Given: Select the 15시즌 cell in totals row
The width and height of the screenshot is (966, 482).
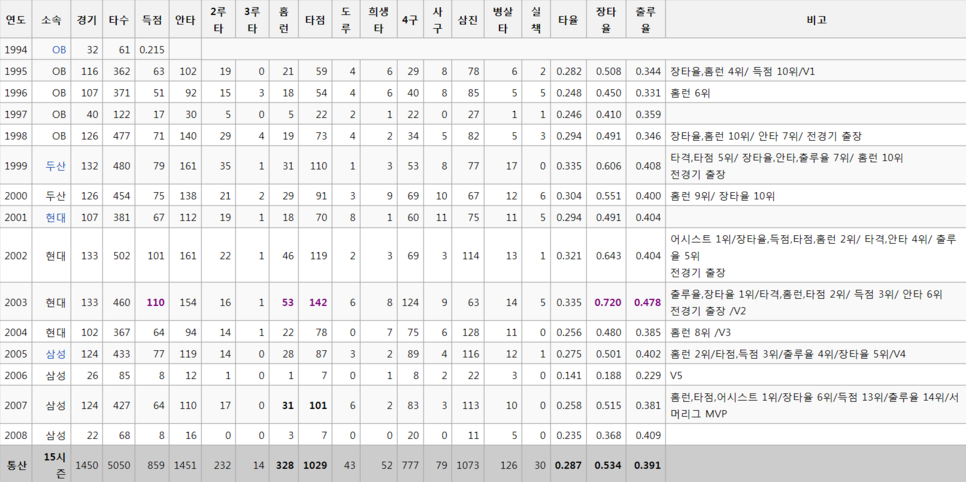Looking at the screenshot, I should click(51, 465).
